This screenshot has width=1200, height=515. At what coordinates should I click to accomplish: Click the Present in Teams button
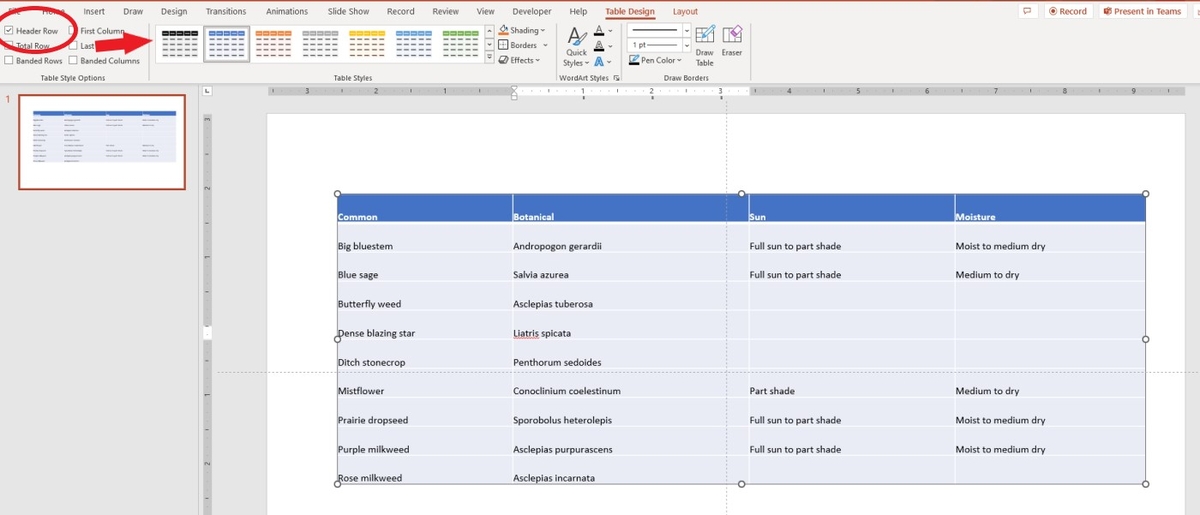[1140, 11]
